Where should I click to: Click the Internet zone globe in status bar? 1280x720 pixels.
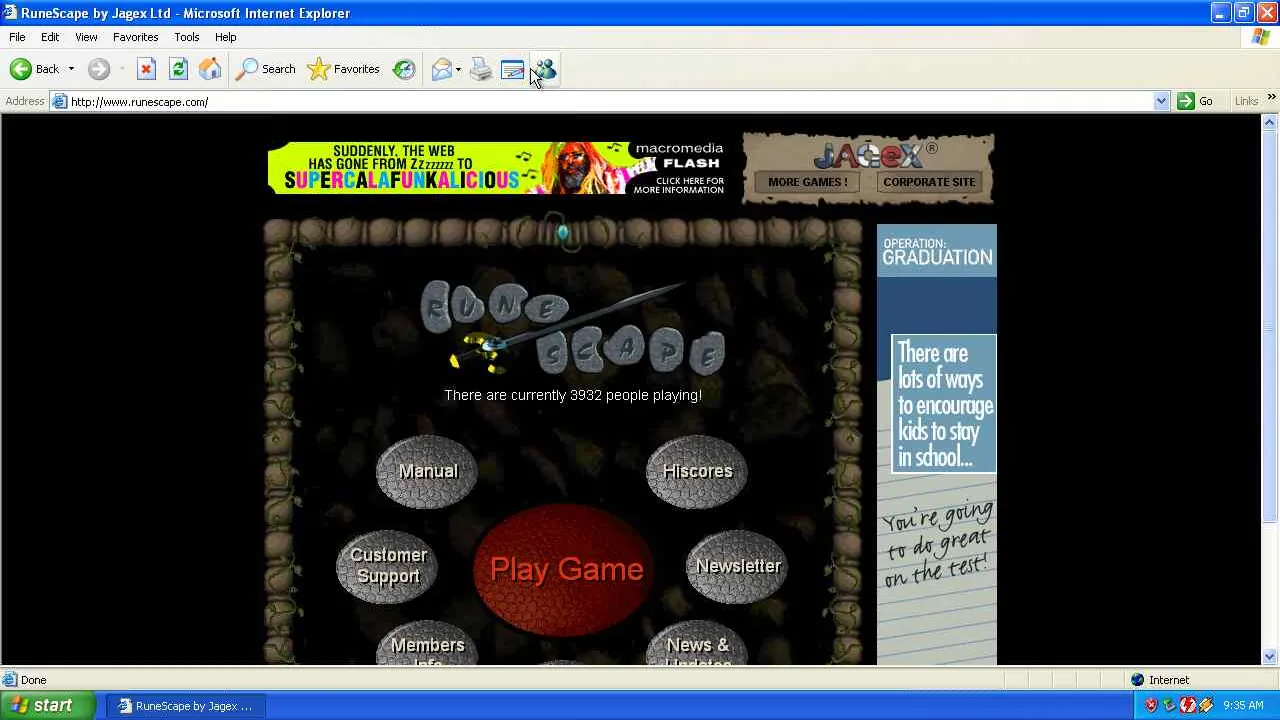click(x=1137, y=680)
